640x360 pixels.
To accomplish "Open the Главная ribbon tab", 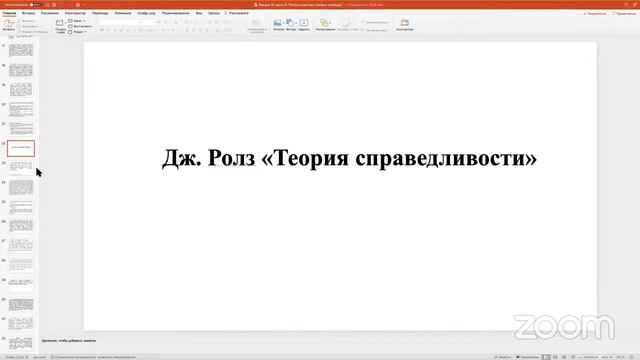I will [9, 13].
